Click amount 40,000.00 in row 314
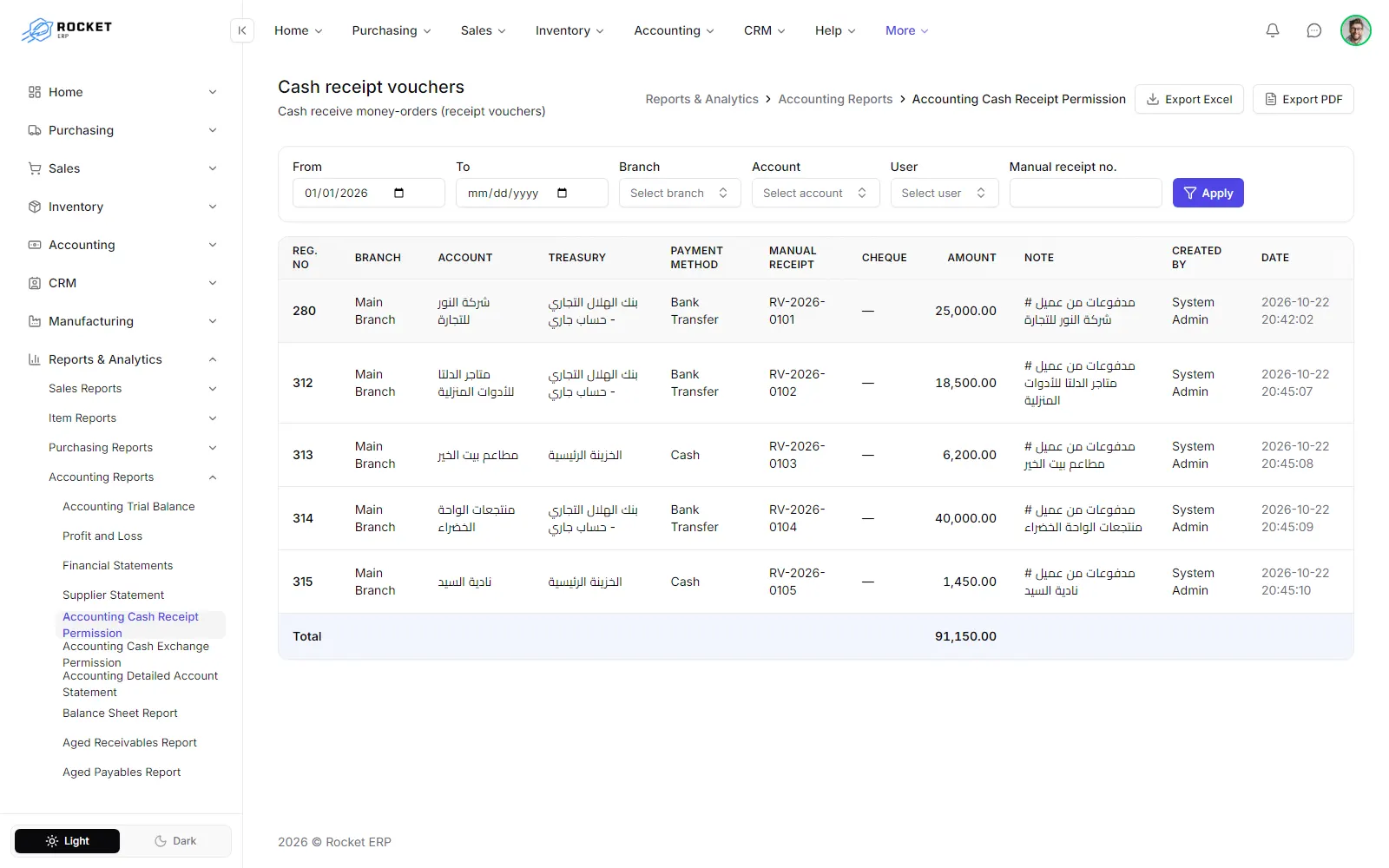1389x868 pixels. click(965, 518)
